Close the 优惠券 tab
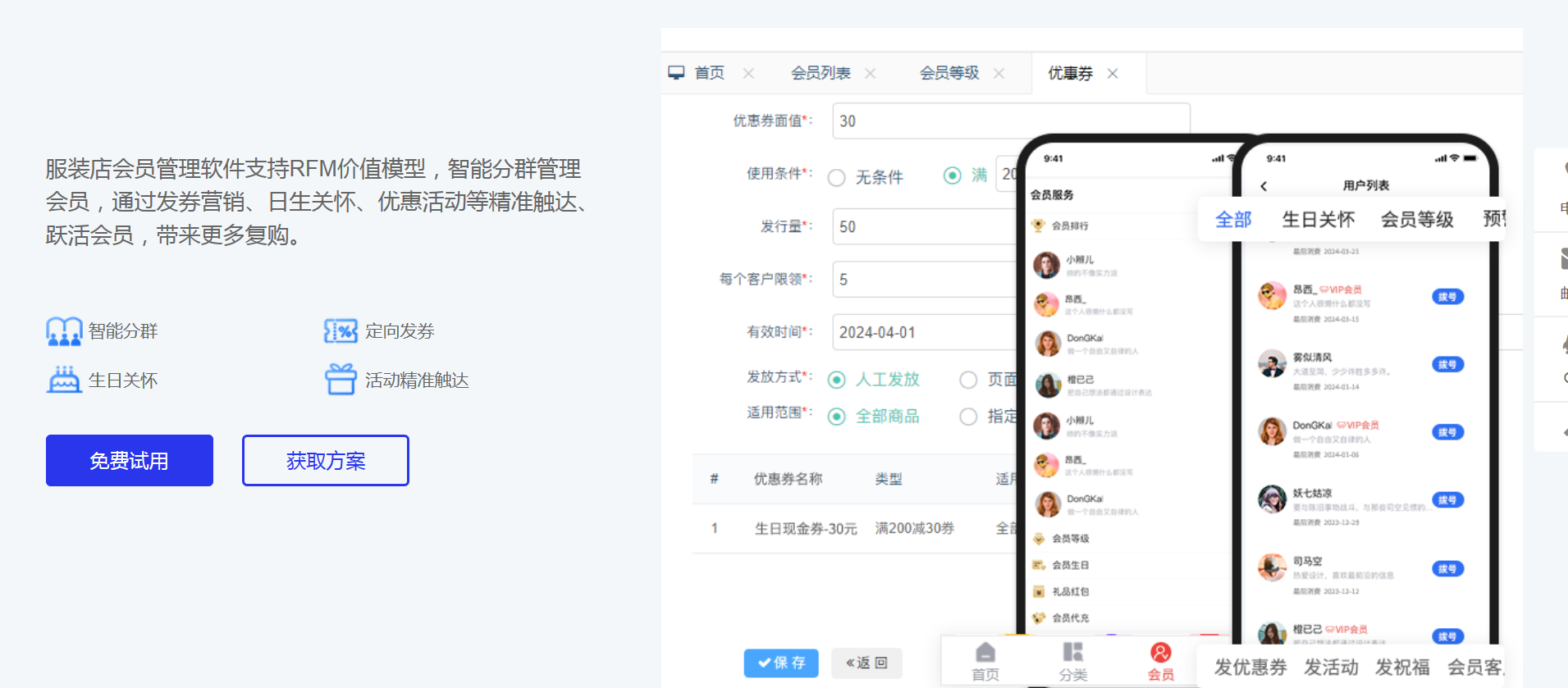The width and height of the screenshot is (1568, 688). pos(1113,73)
